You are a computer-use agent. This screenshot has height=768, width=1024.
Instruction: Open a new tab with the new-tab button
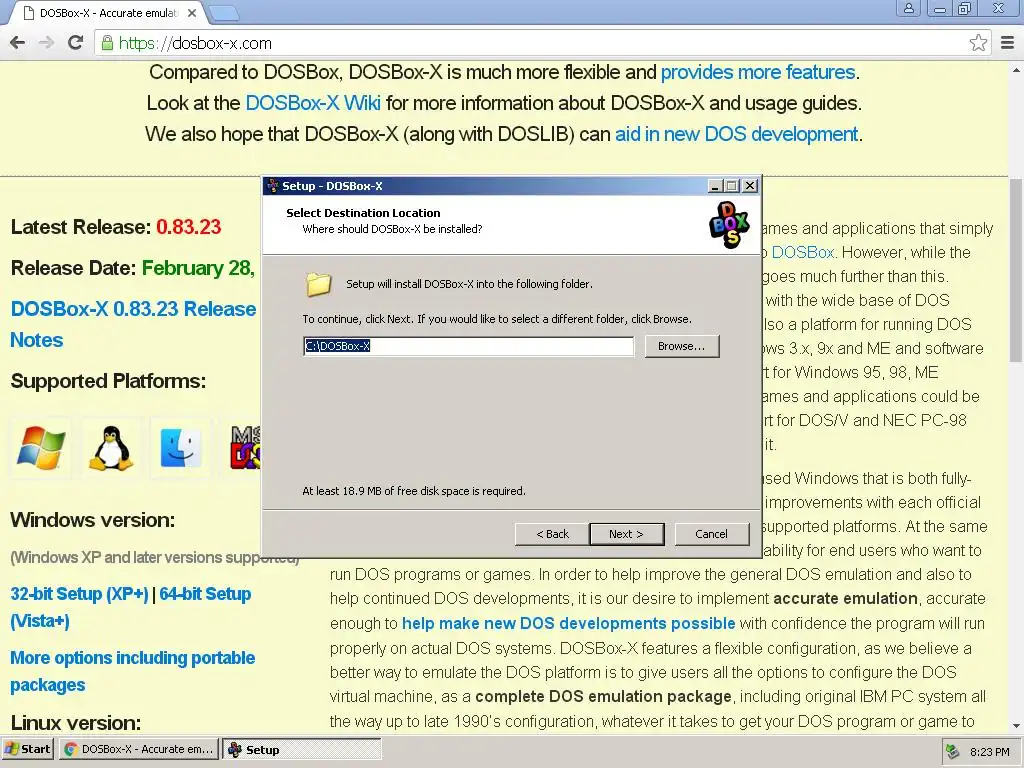(224, 12)
